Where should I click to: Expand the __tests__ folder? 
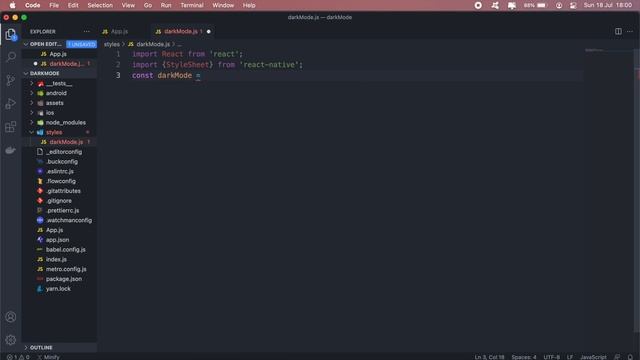tap(59, 83)
